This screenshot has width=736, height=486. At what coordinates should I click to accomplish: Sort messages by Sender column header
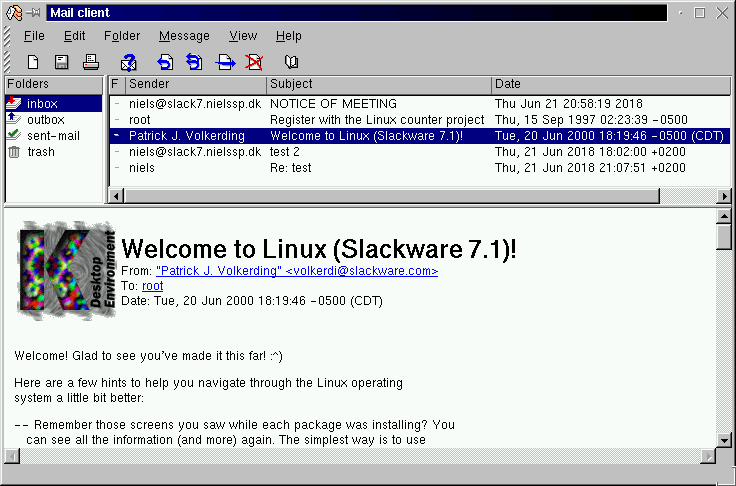point(195,84)
